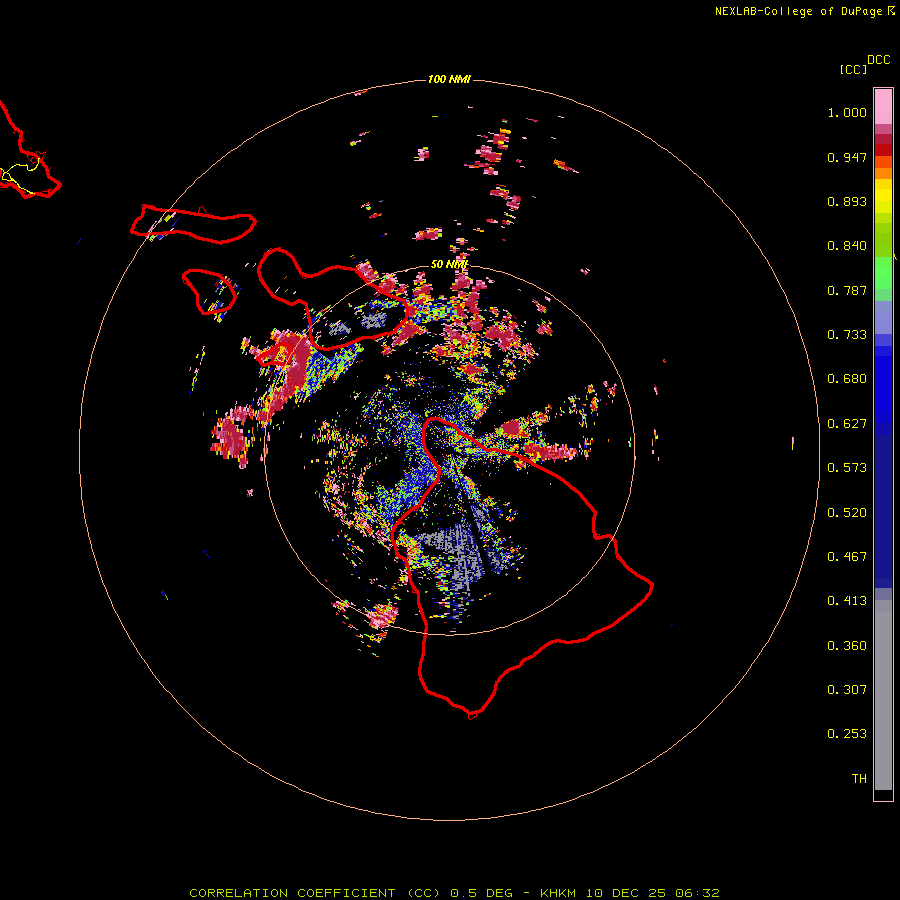The width and height of the screenshot is (900, 900).
Task: Click inside the Lanai island outline
Action: pyautogui.click(x=210, y=290)
